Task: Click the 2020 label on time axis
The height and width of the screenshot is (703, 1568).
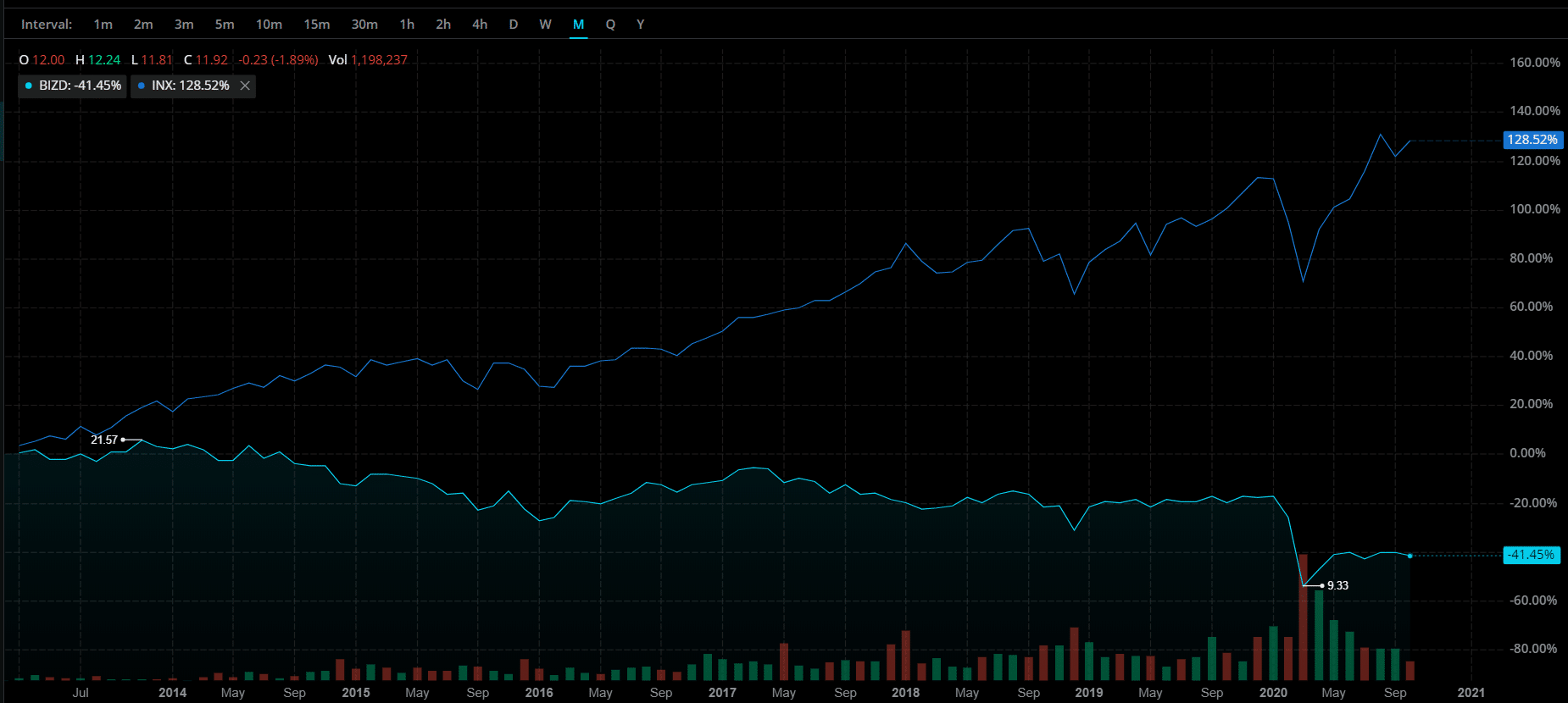Action: coord(1273,692)
